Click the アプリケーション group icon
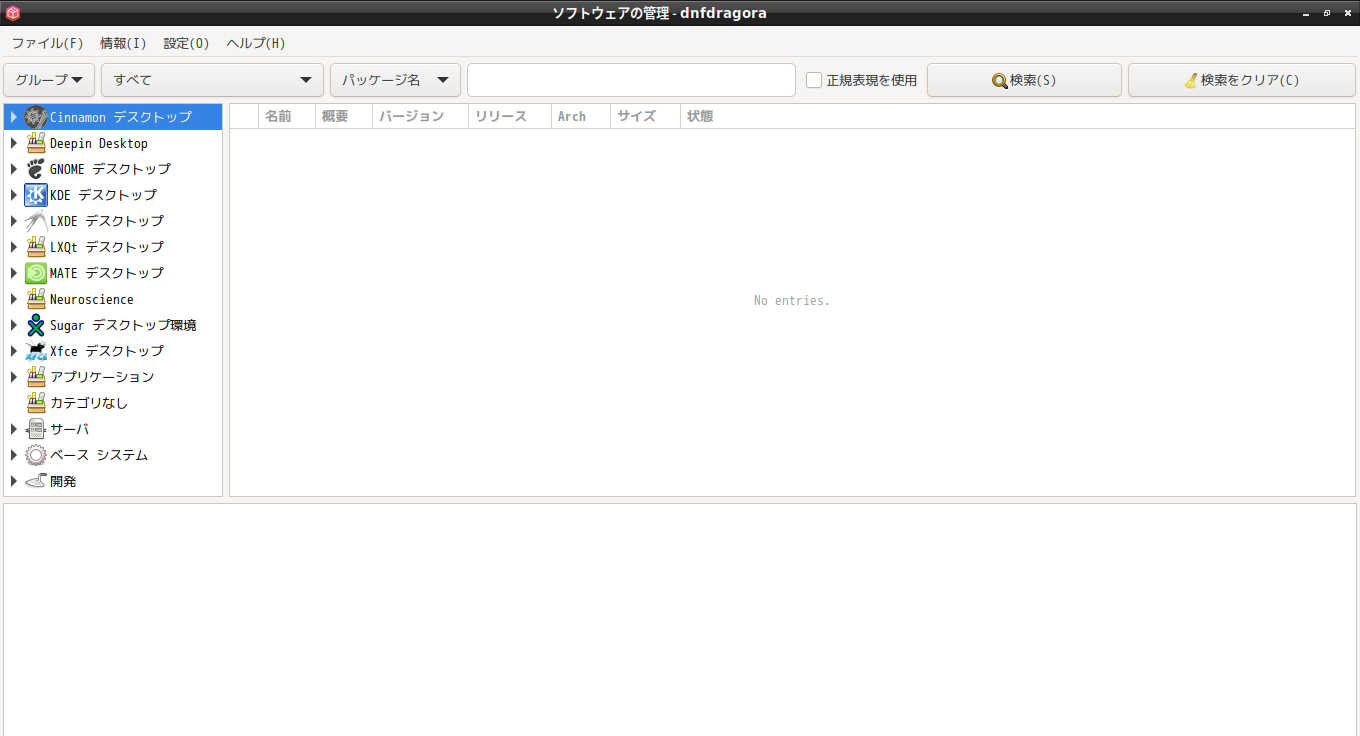Image resolution: width=1360 pixels, height=736 pixels. (36, 377)
